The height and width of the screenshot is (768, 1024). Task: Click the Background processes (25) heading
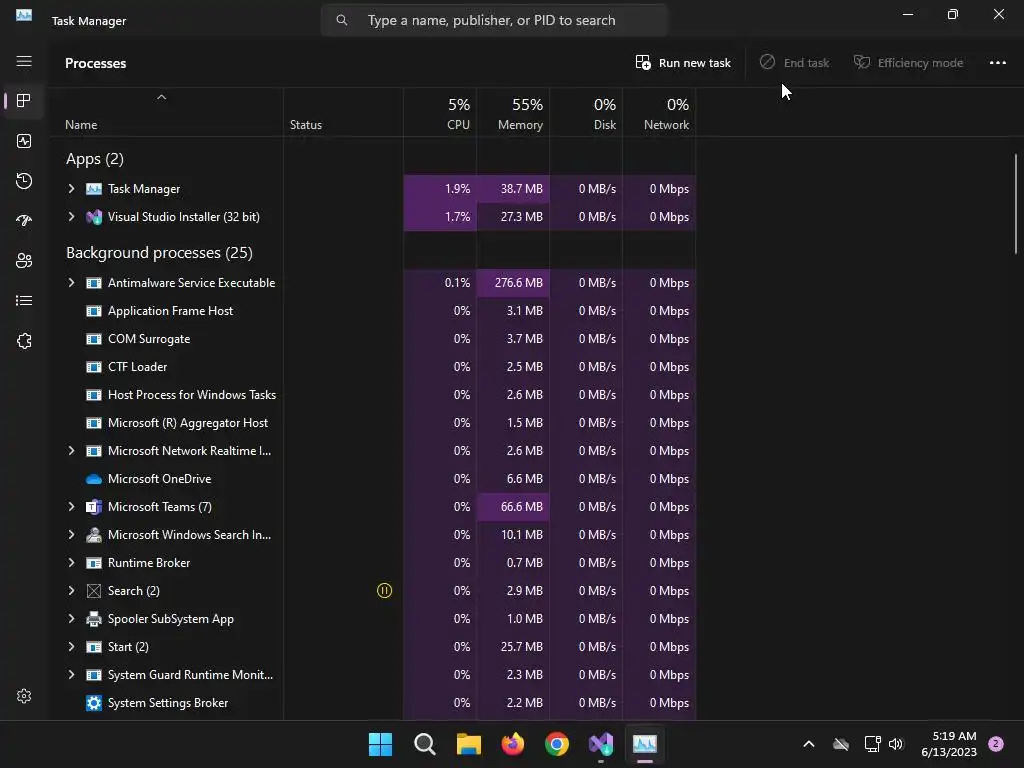coord(159,253)
